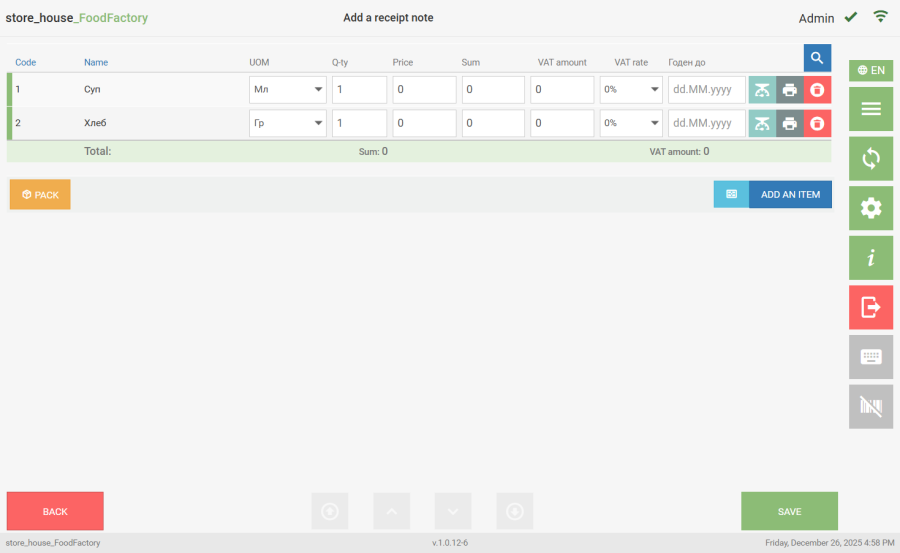
Task: Delete the Суп row with trash icon
Action: click(x=817, y=90)
